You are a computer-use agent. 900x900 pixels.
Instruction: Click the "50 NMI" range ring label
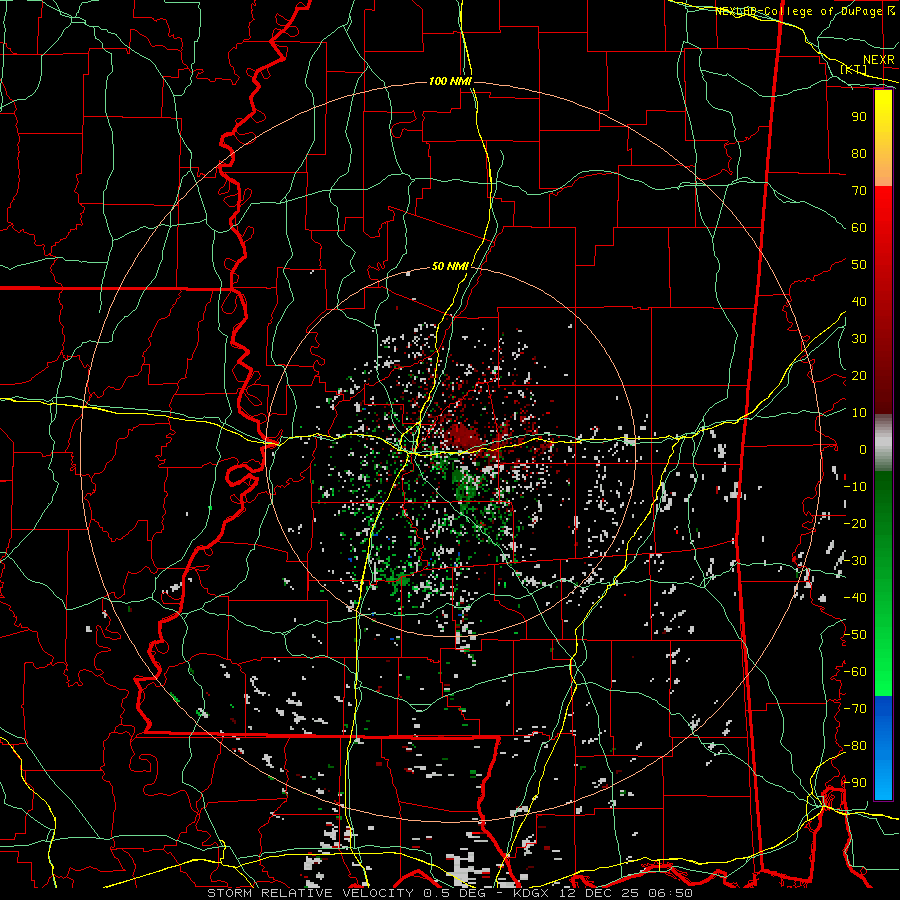point(450,266)
